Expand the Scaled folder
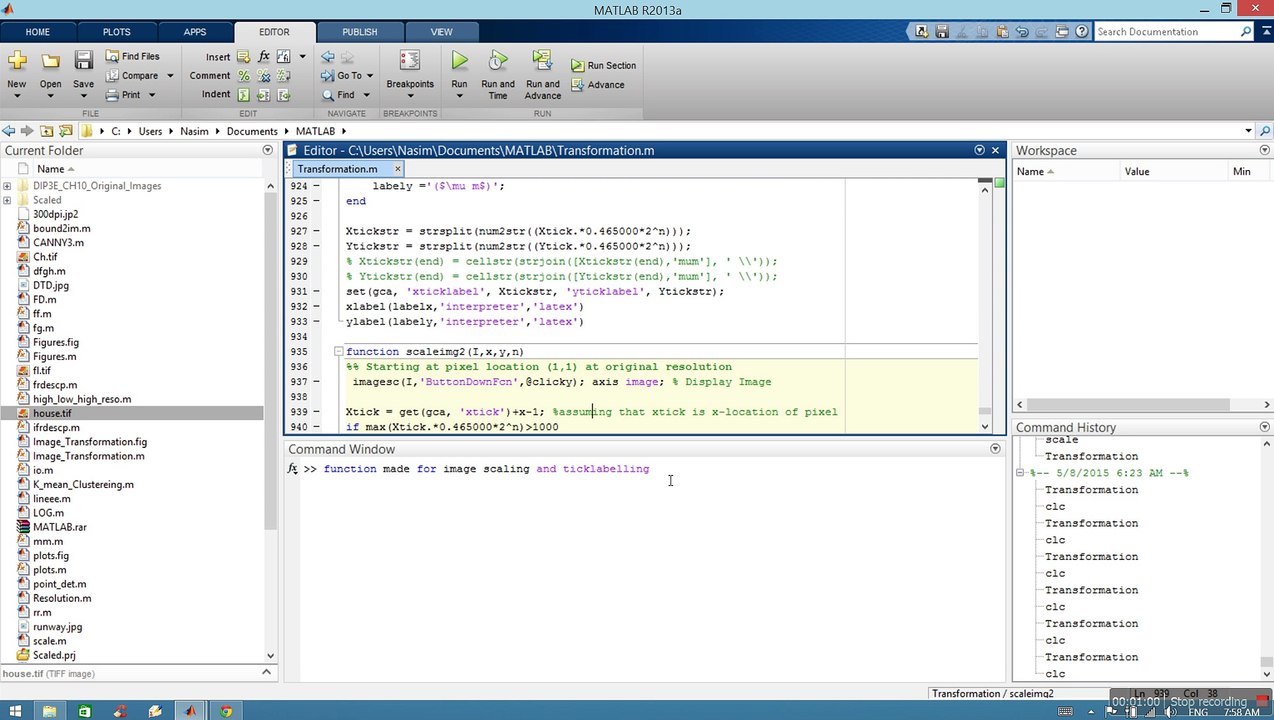Screen dimensions: 1274x720 click(7, 200)
